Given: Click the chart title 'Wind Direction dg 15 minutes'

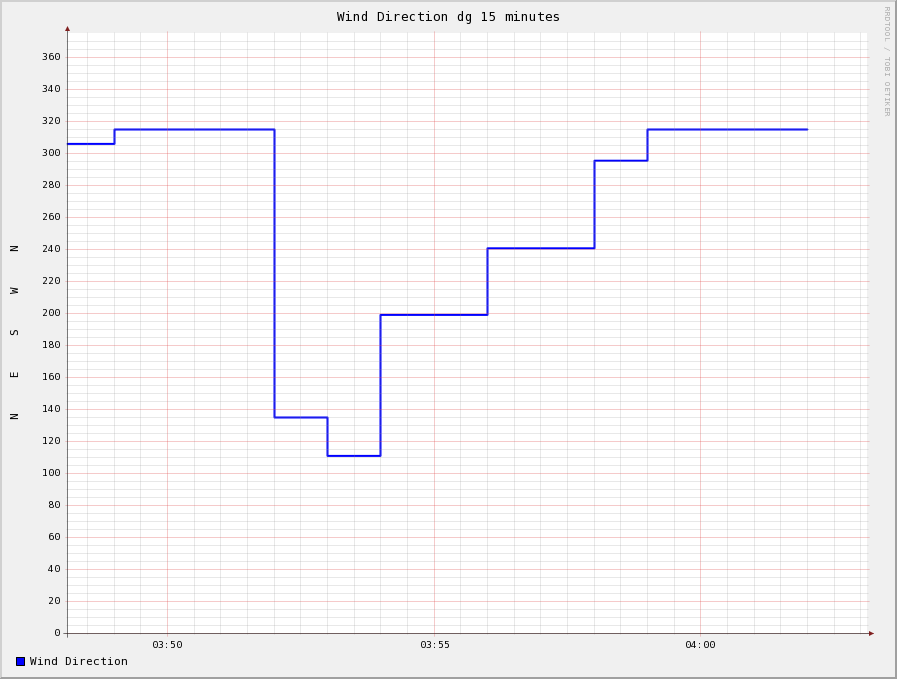Looking at the screenshot, I should coord(448,17).
